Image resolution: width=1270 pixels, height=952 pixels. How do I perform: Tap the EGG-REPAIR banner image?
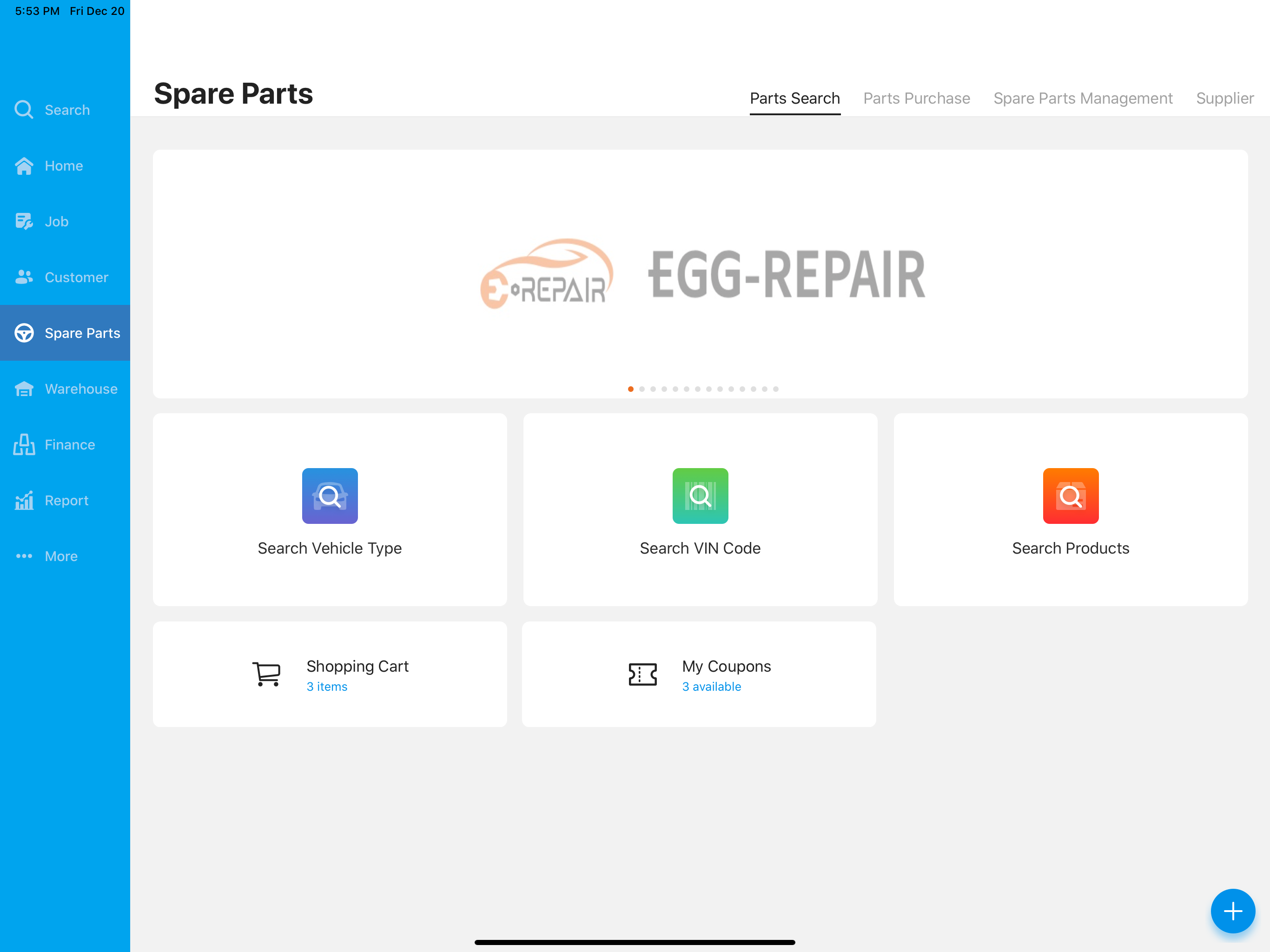(700, 274)
